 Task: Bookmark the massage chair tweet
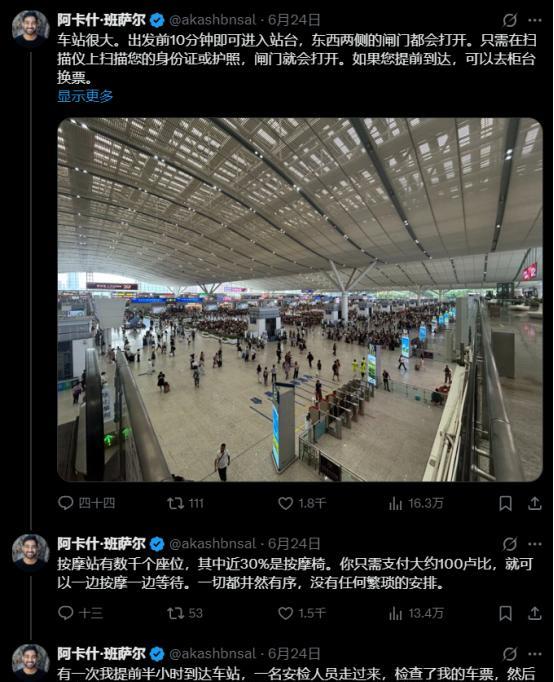pos(505,613)
